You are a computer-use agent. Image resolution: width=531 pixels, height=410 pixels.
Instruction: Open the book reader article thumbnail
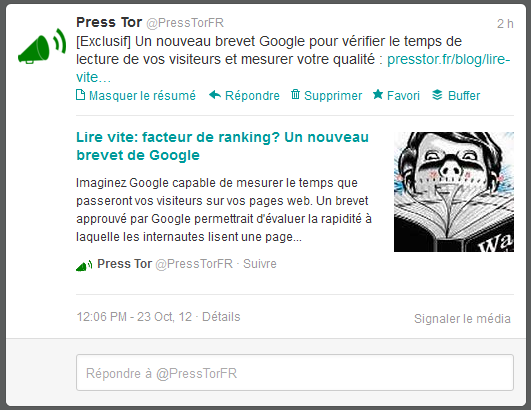click(454, 192)
